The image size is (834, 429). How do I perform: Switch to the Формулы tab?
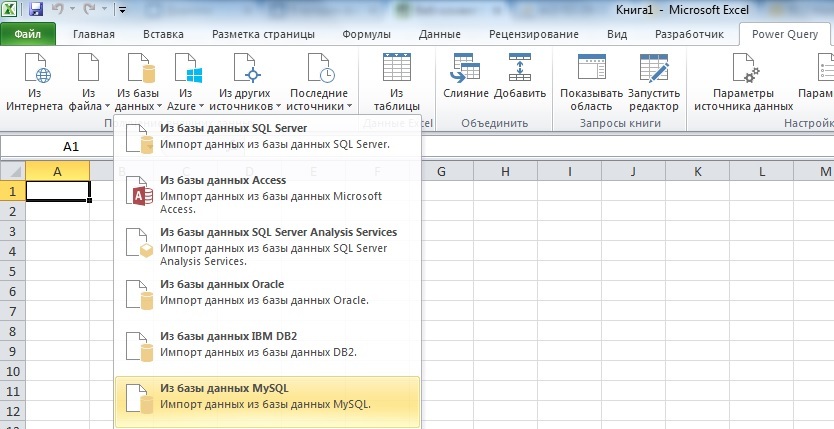pyautogui.click(x=366, y=34)
